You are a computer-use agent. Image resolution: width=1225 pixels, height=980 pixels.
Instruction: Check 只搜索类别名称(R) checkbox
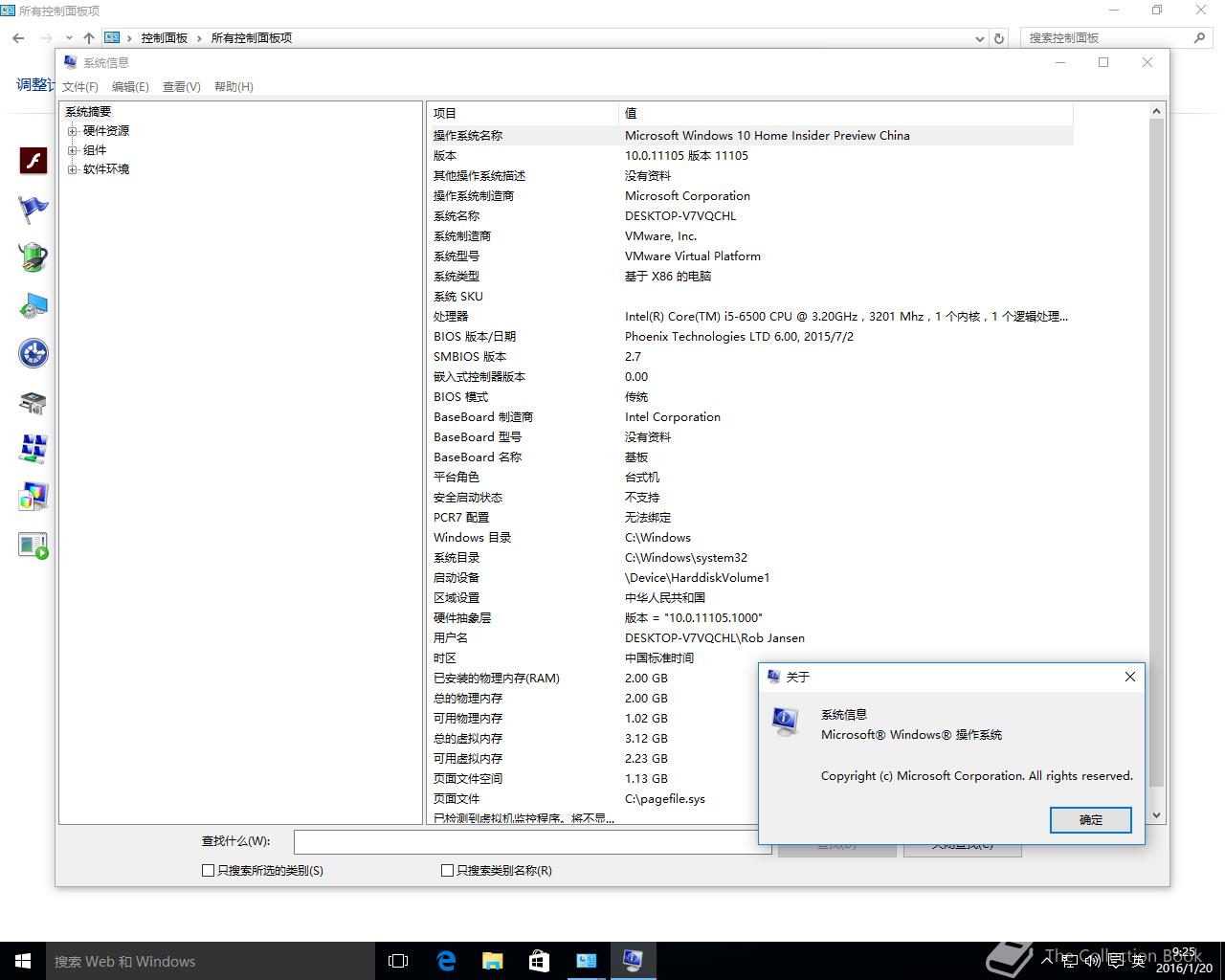point(447,870)
